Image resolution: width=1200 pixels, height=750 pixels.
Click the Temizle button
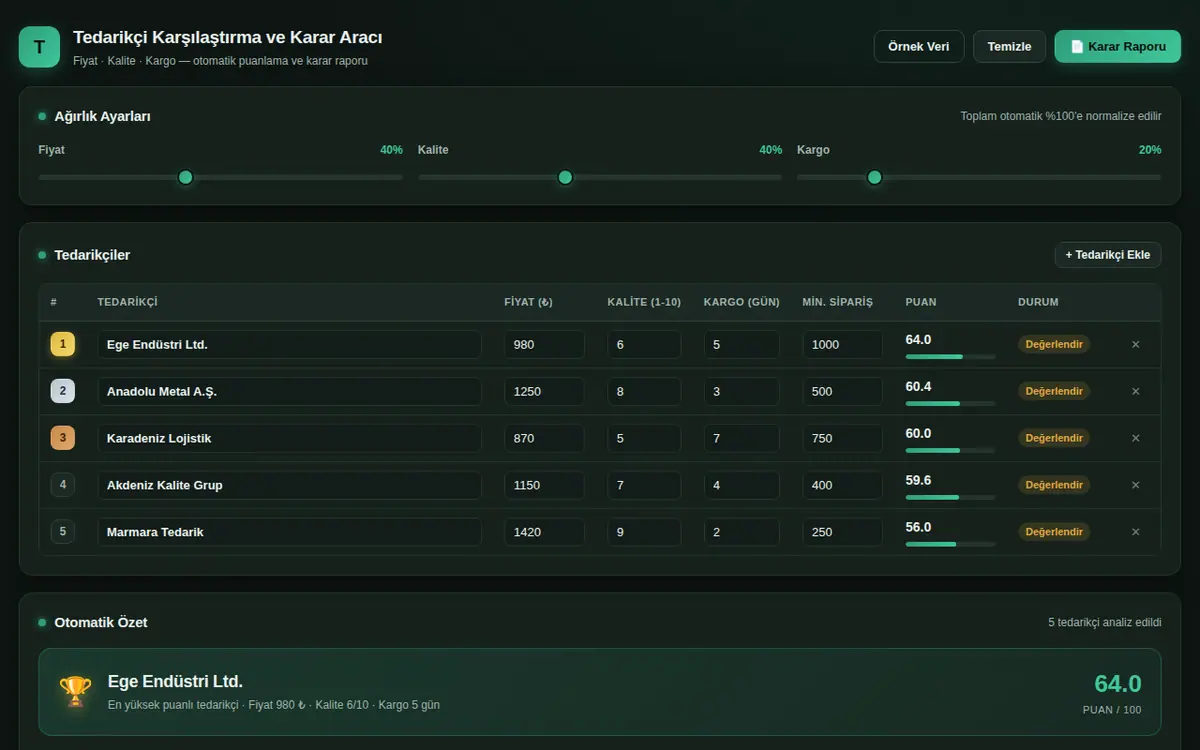[1009, 47]
